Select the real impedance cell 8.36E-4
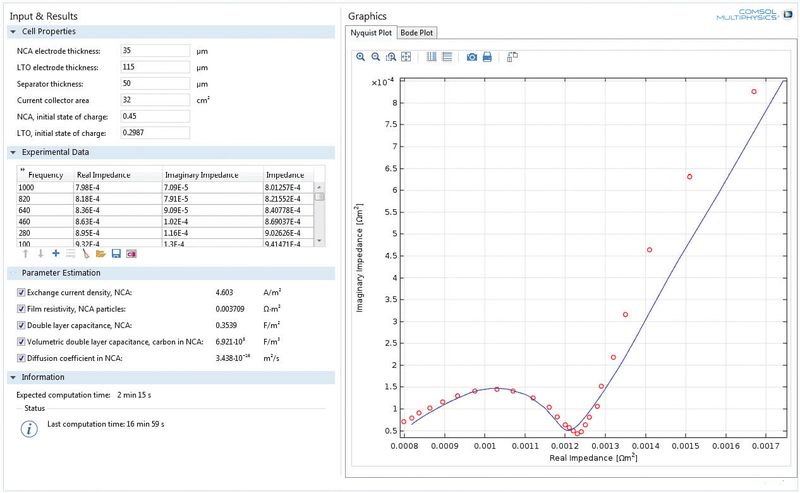800x493 pixels. pyautogui.click(x=118, y=210)
